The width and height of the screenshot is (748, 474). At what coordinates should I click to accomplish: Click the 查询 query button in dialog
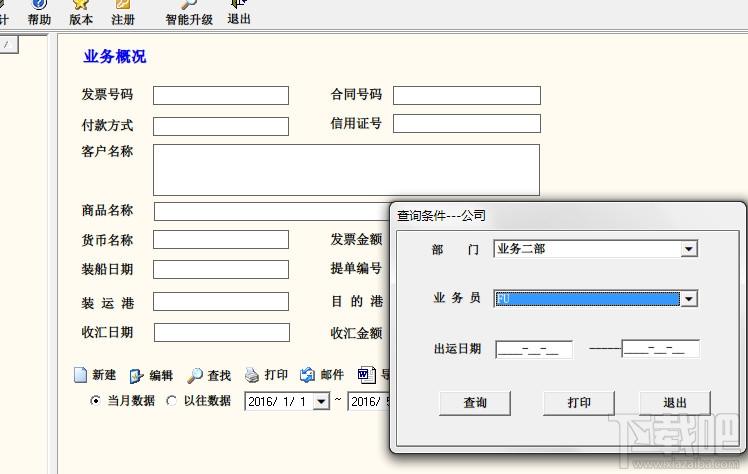475,403
